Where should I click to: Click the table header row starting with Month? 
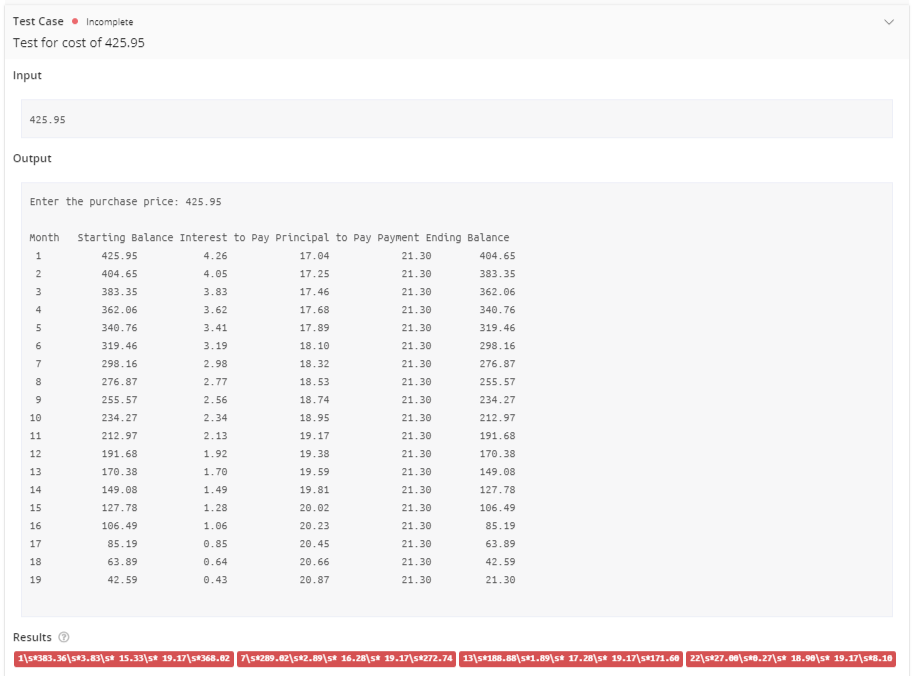[x=270, y=237]
